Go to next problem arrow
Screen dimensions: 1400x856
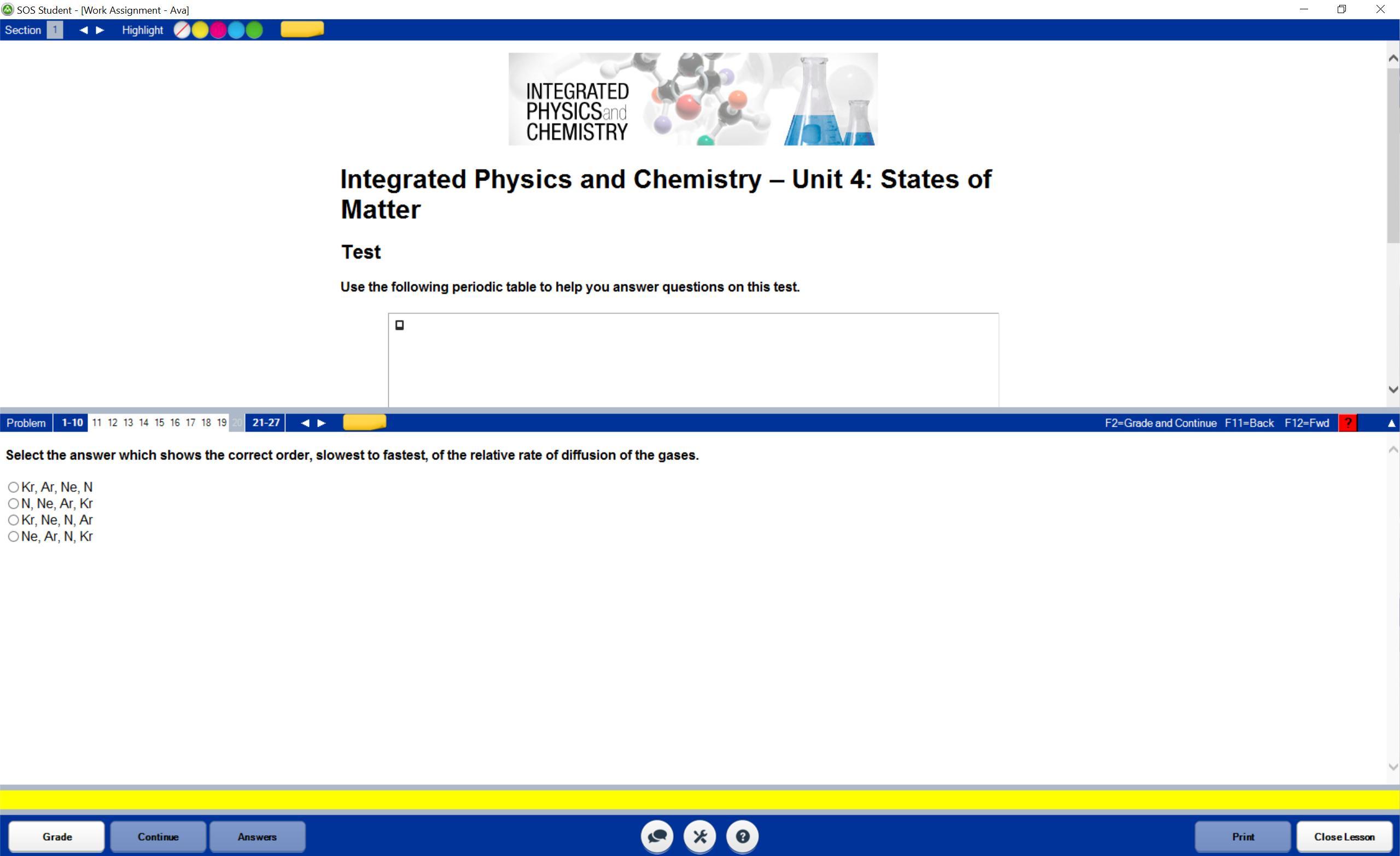(322, 423)
